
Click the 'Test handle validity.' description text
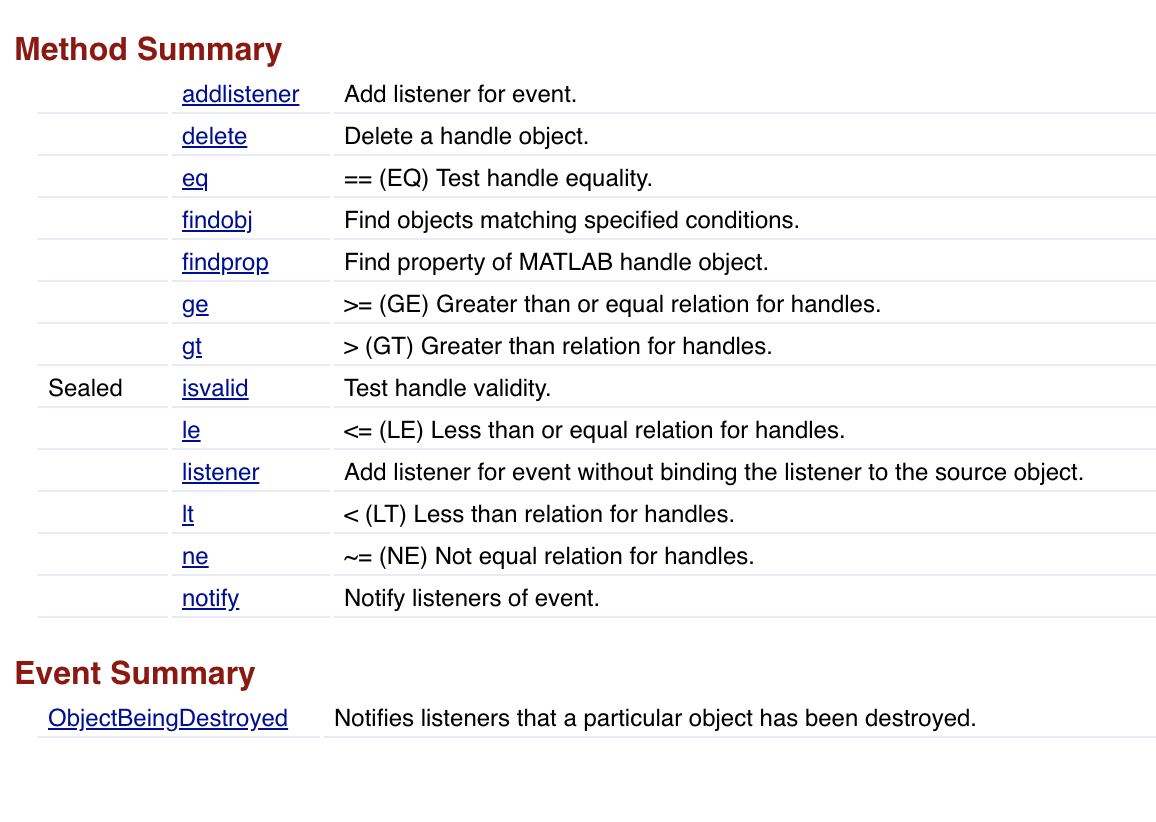pyautogui.click(x=448, y=389)
